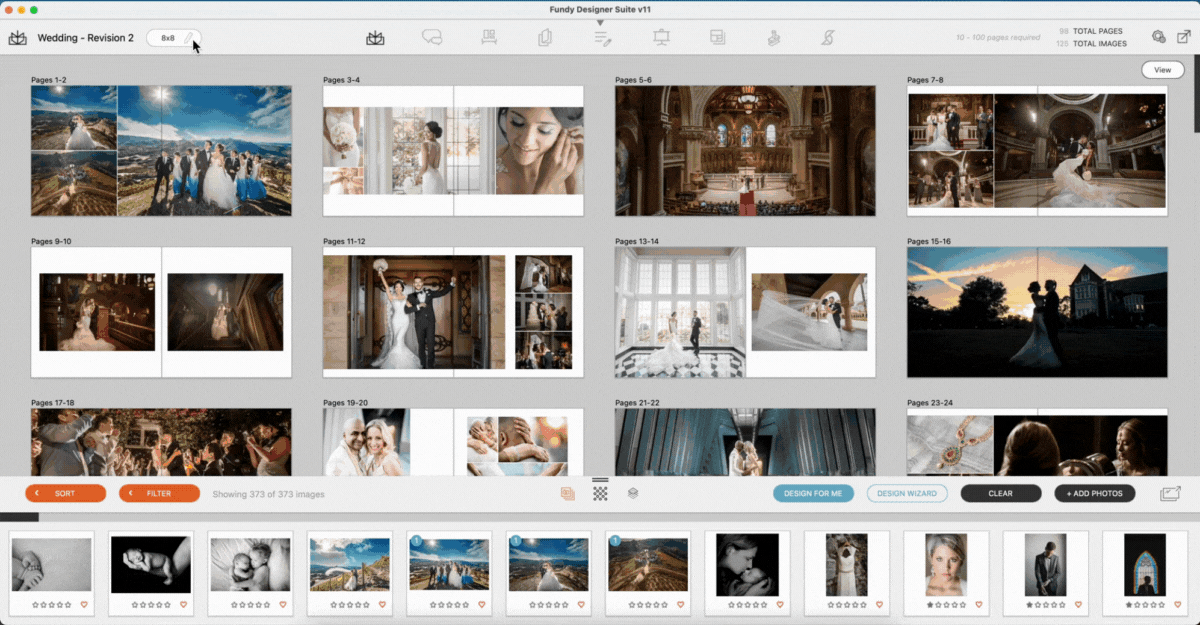Select the Pages 21-22 spread

745,442
